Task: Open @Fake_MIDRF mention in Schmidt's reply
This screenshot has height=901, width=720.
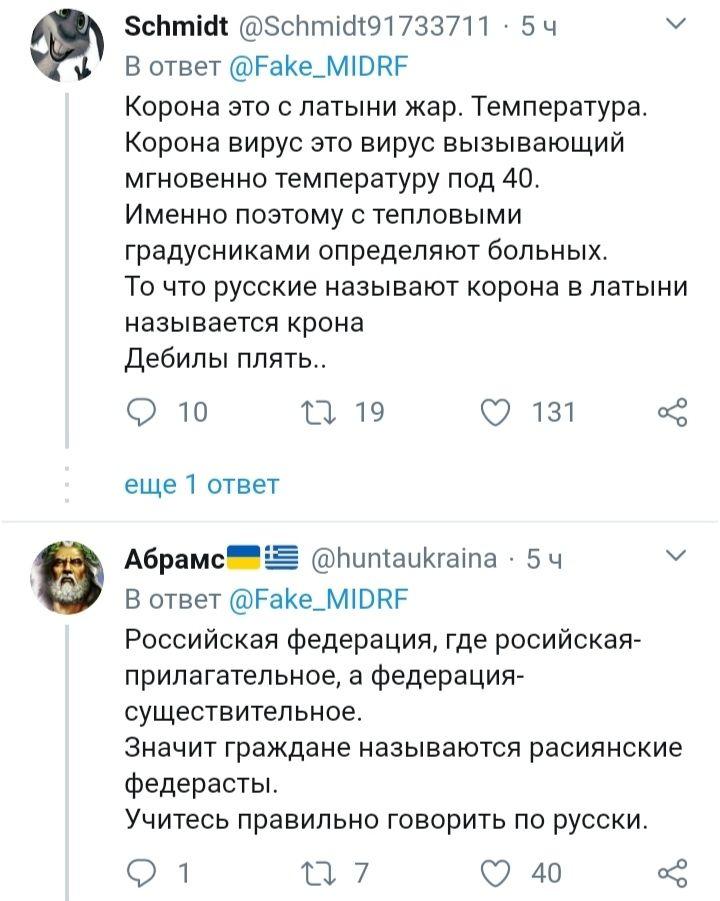Action: tap(317, 67)
